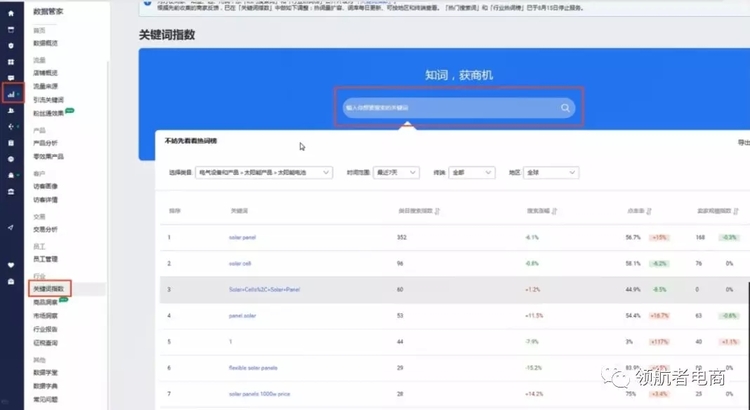Open the home icon in dark sidebar
This screenshot has height=410, width=750.
click(11, 13)
